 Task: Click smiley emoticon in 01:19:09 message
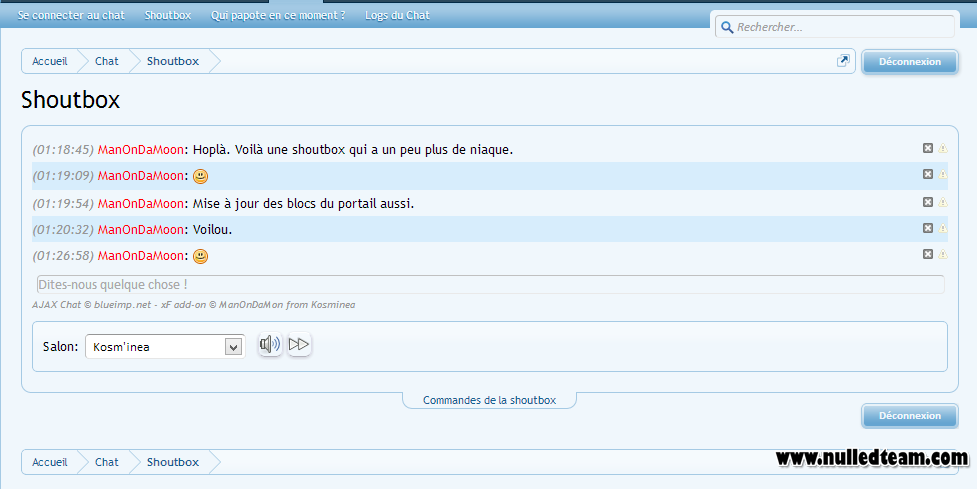[200, 177]
